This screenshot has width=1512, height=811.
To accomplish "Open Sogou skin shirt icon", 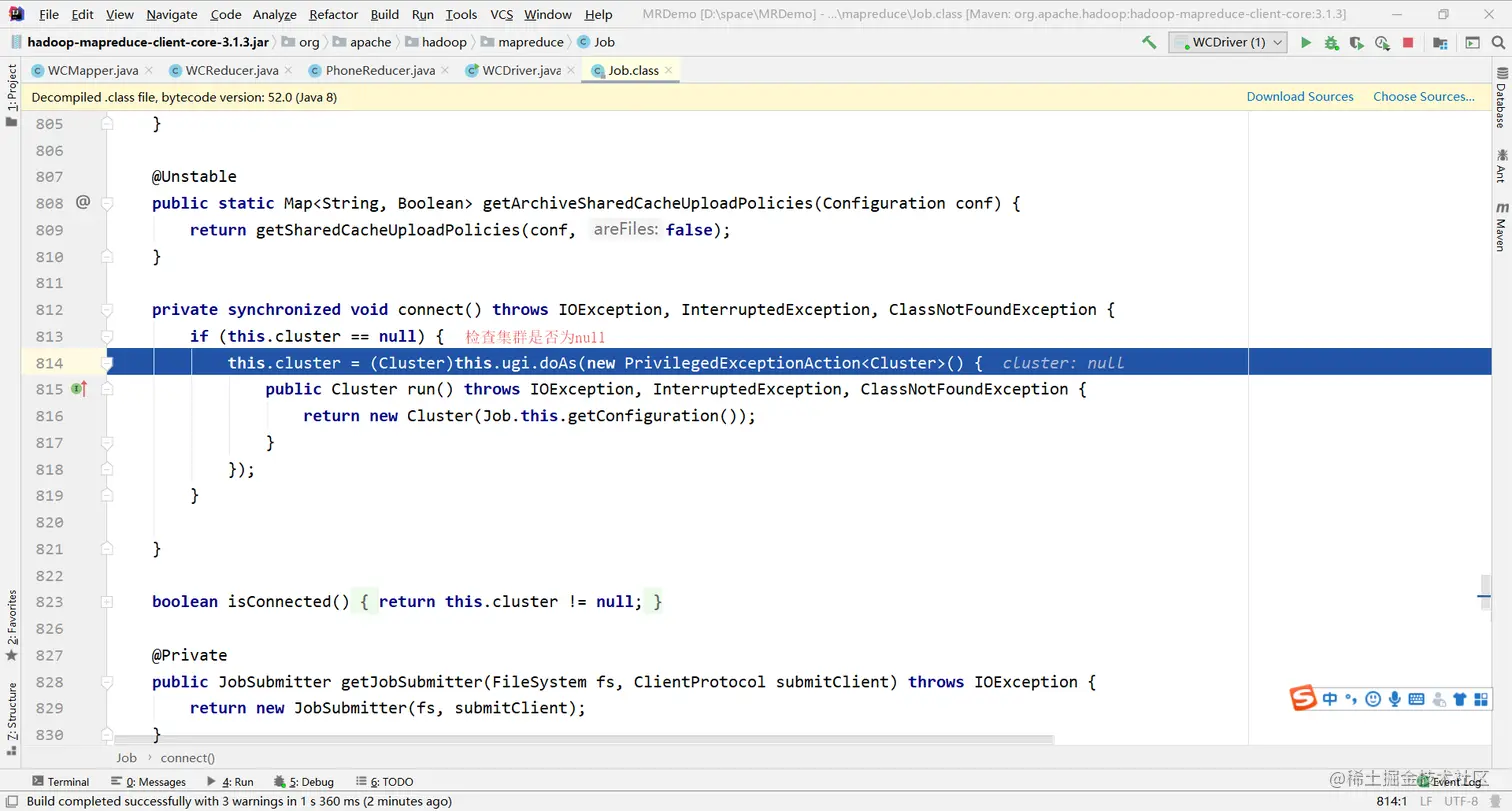I will coord(1459,699).
